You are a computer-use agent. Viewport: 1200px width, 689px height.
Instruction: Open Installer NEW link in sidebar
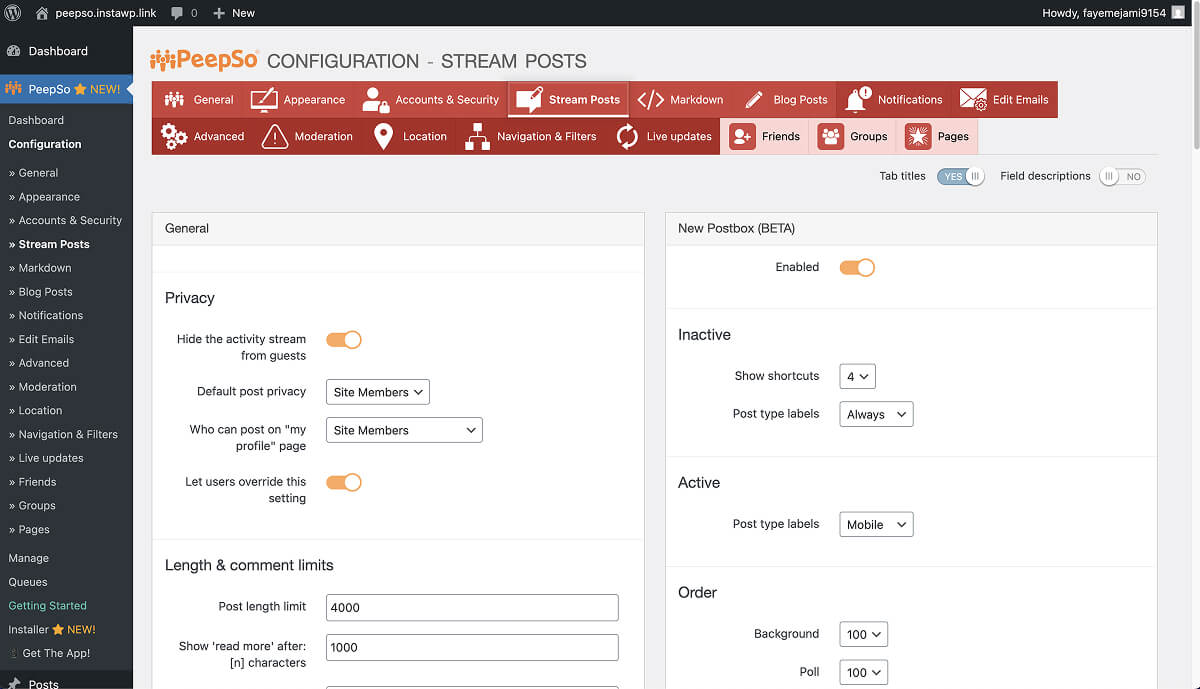[52, 630]
